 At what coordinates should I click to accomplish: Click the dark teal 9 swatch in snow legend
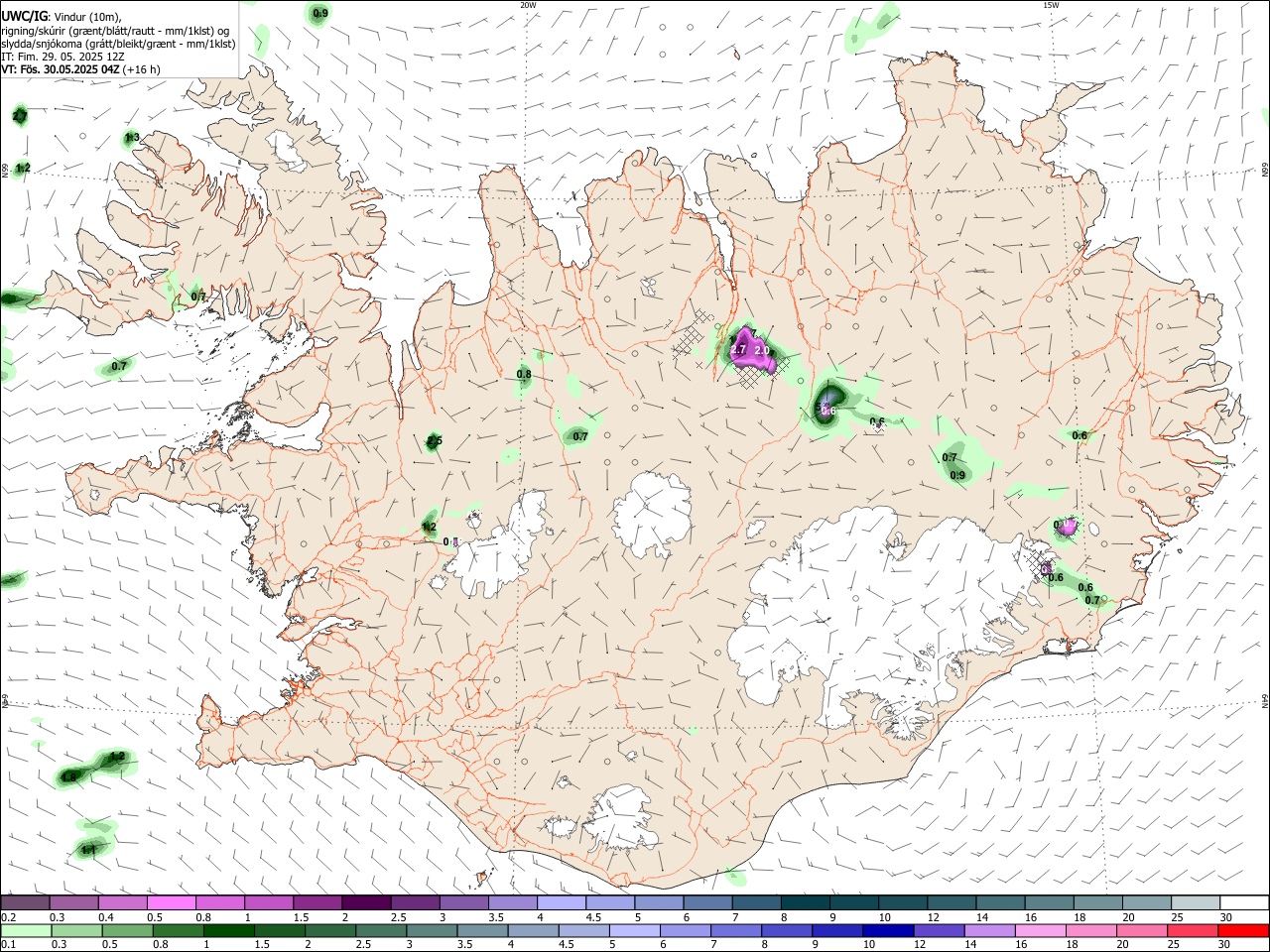pos(854,902)
